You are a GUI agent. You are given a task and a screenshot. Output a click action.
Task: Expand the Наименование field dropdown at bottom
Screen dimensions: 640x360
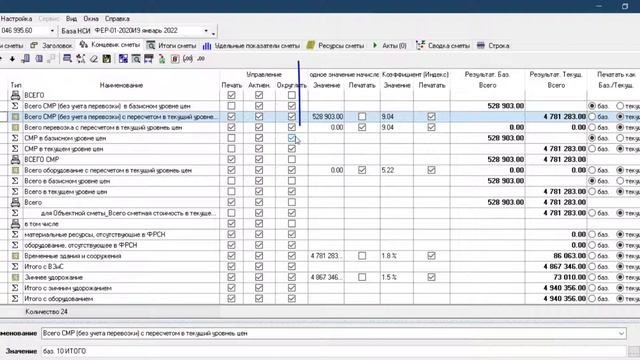pyautogui.click(x=621, y=333)
